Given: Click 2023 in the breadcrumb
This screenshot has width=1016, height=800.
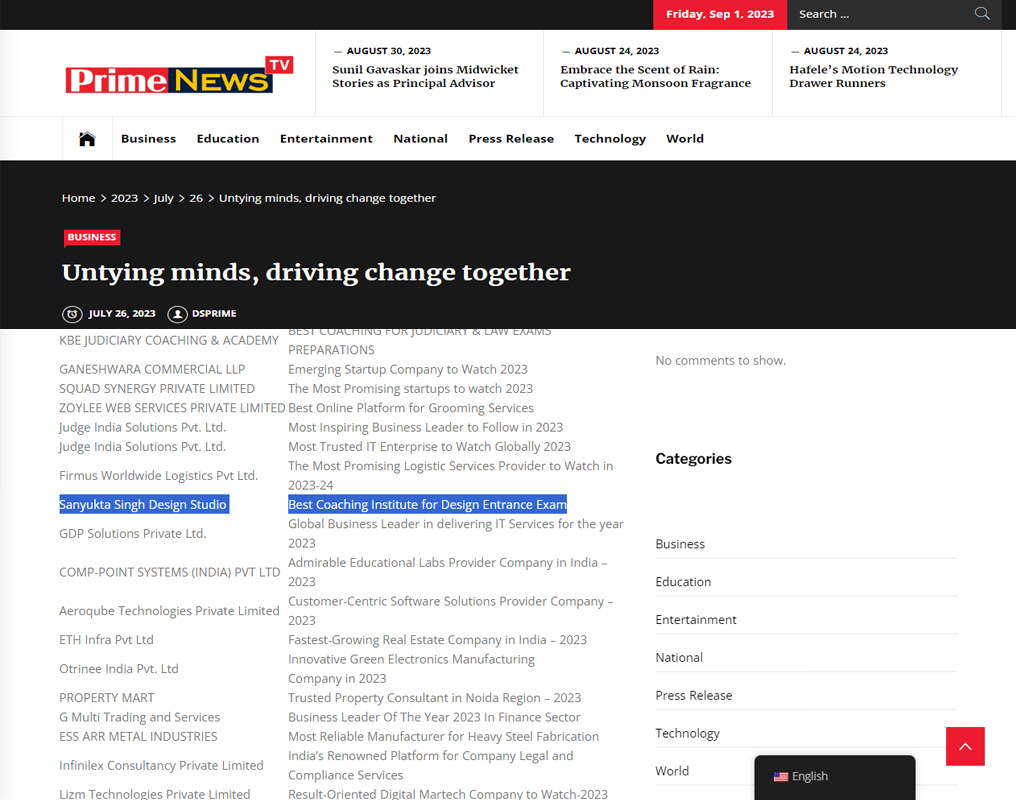Looking at the screenshot, I should tap(124, 198).
